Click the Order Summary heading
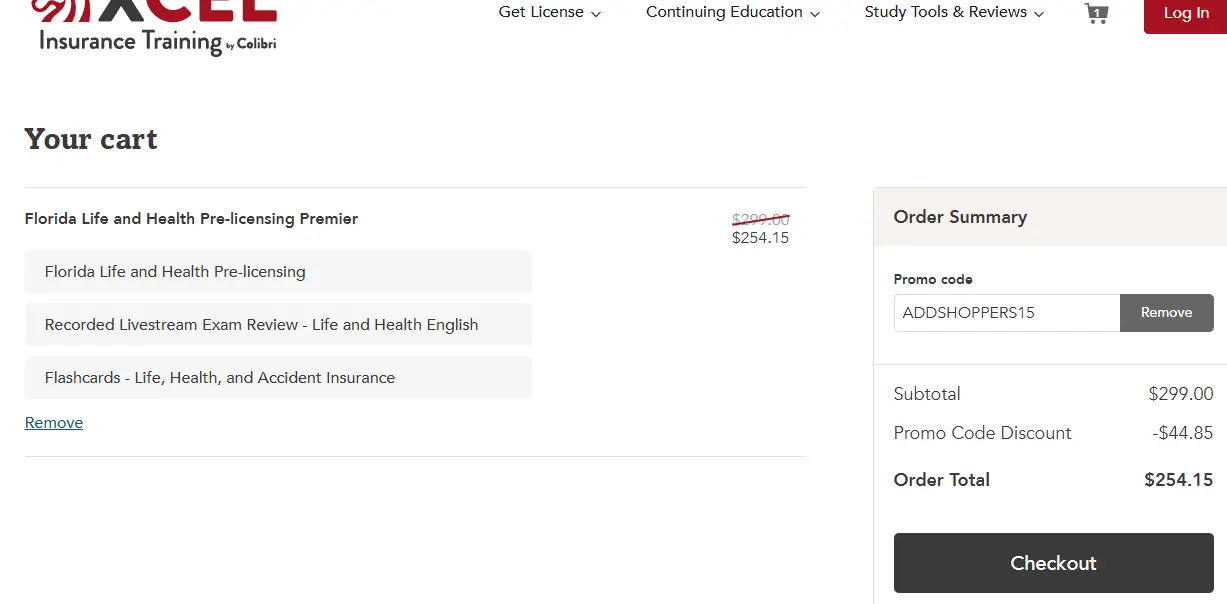 click(960, 217)
